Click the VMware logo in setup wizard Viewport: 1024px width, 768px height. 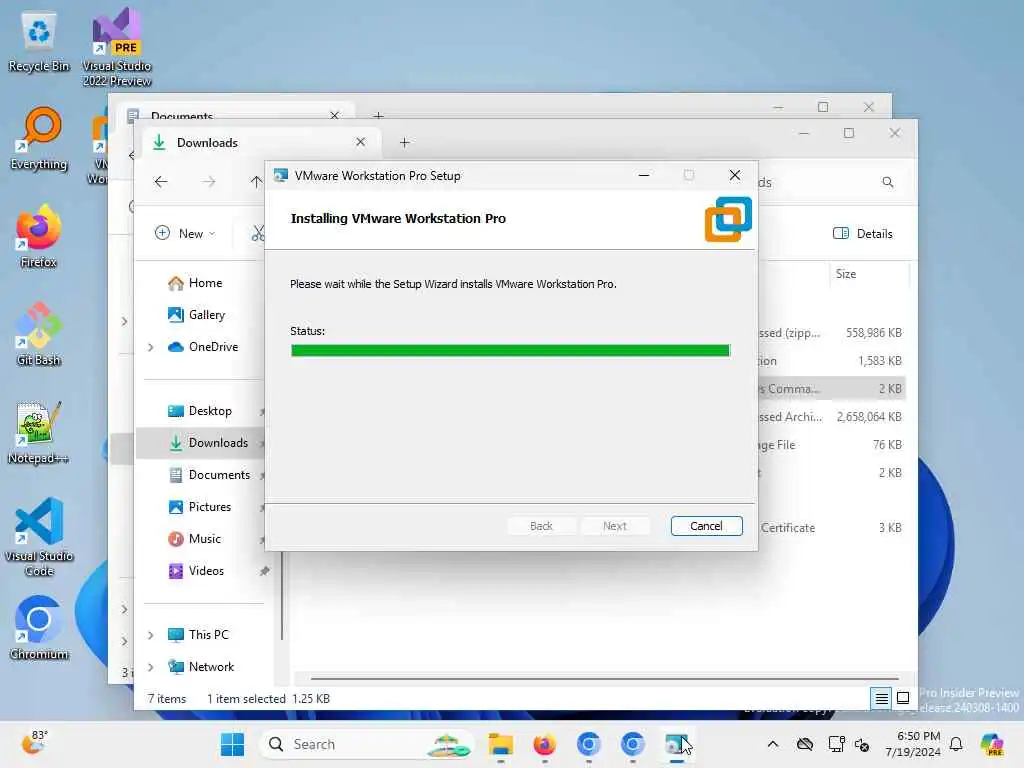(x=728, y=219)
